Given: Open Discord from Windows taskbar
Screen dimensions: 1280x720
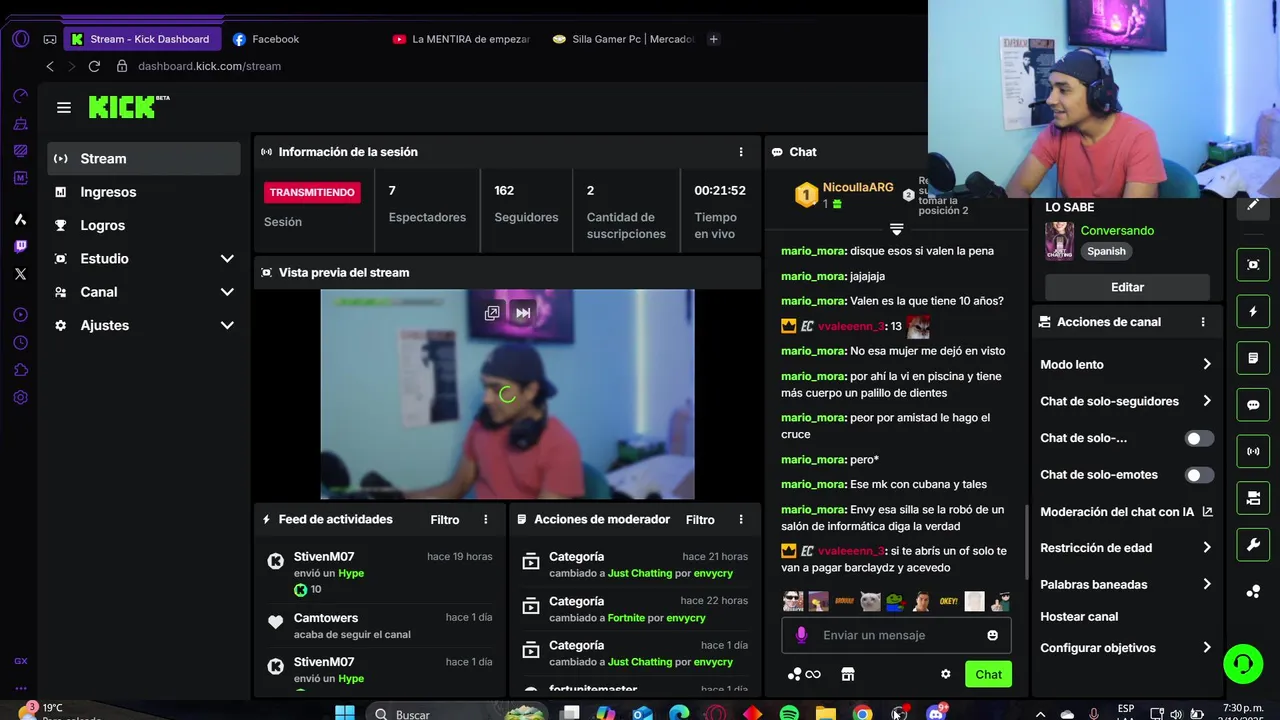Looking at the screenshot, I should click(x=936, y=713).
